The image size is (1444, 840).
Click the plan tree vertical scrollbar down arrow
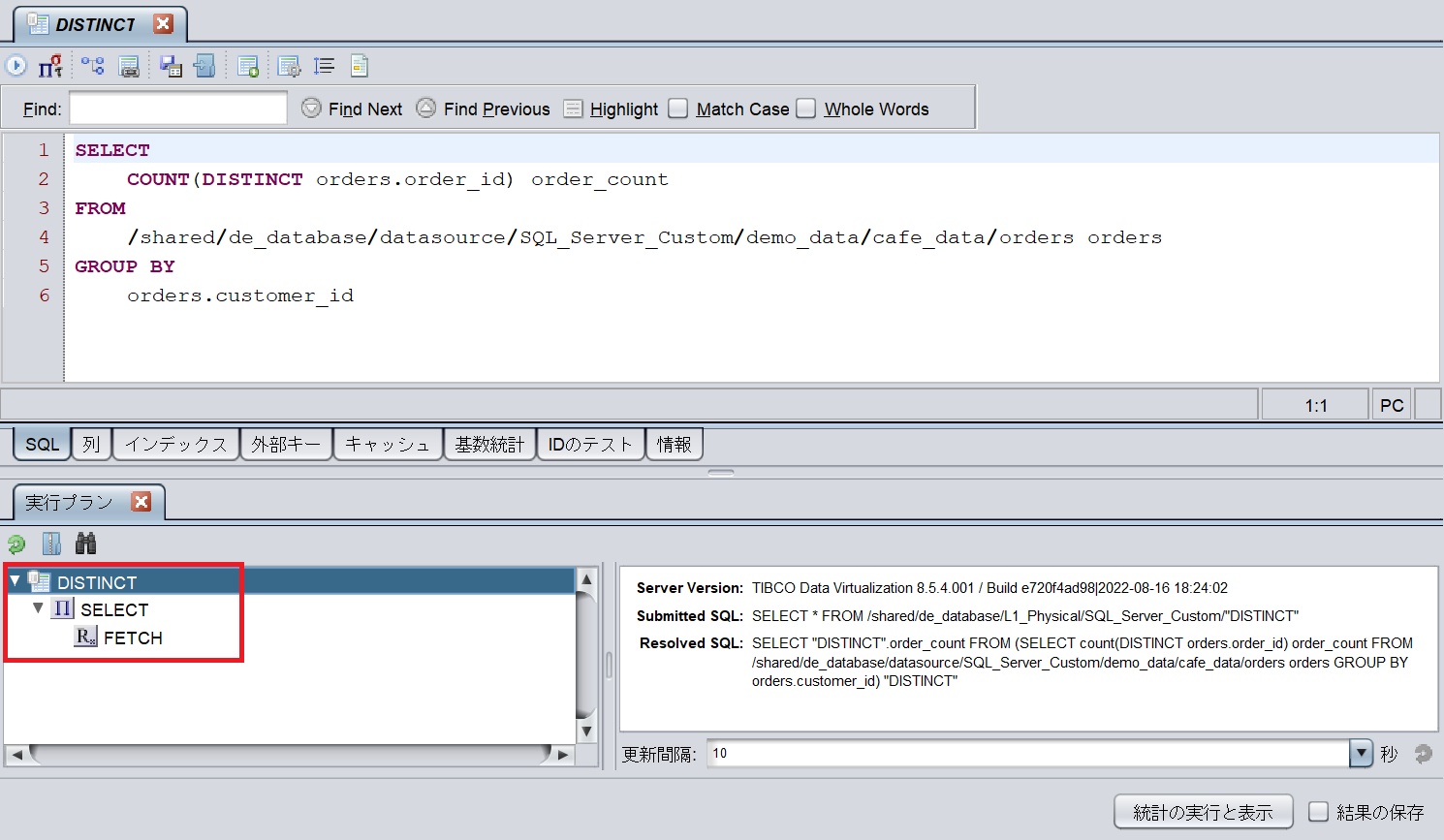[x=586, y=731]
